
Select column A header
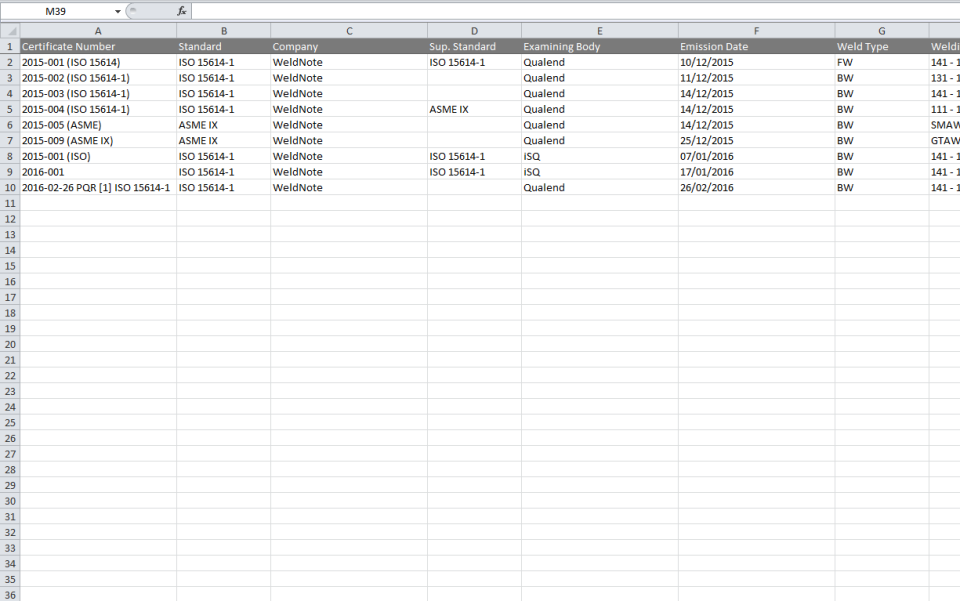(98, 31)
